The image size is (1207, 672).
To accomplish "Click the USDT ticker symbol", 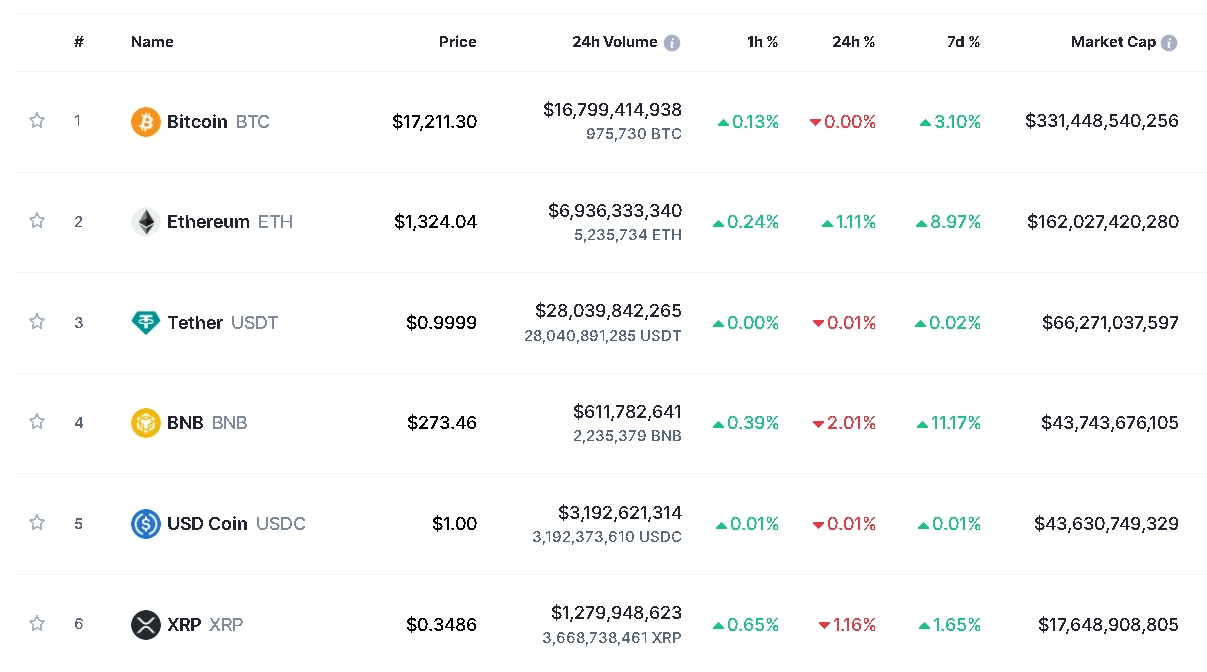I will pyautogui.click(x=255, y=323).
